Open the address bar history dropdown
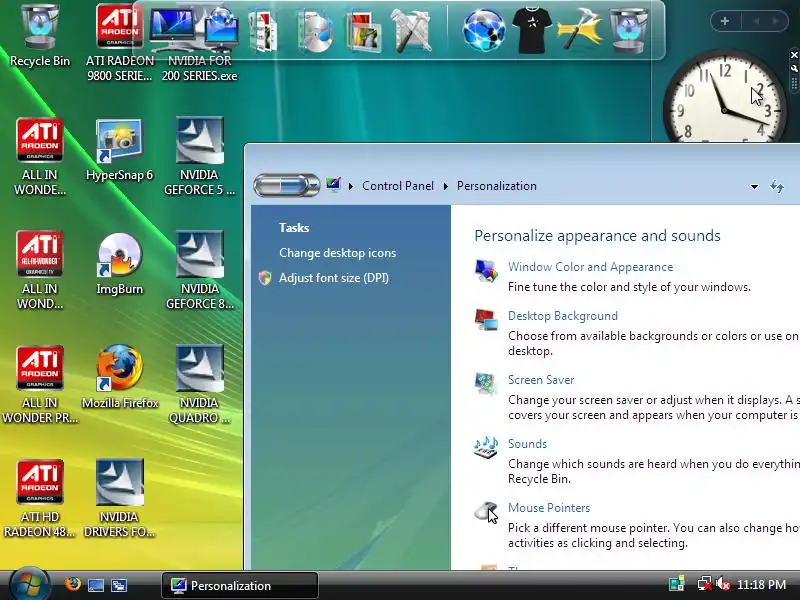800x600 pixels. tap(754, 187)
